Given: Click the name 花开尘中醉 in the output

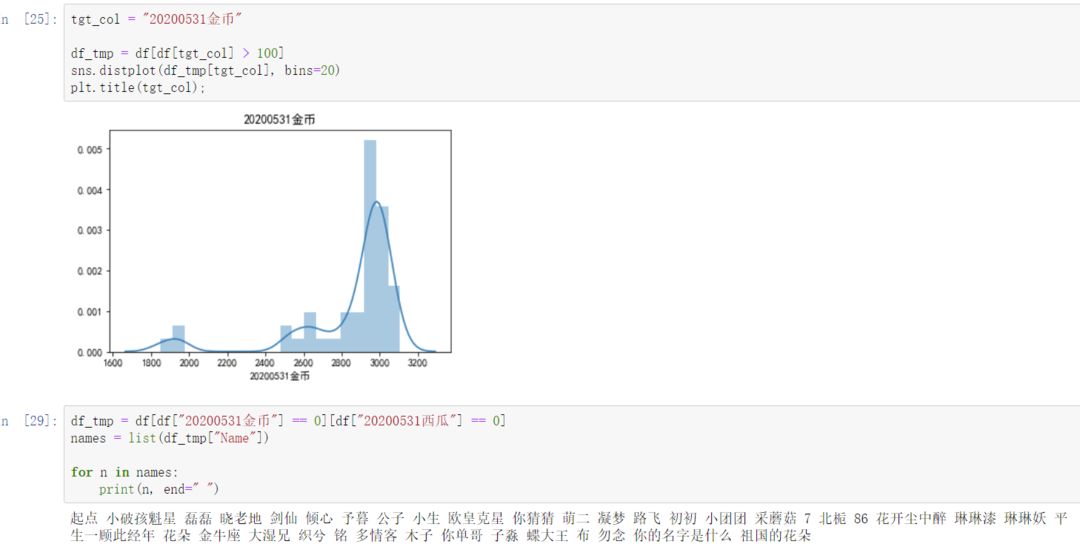Looking at the screenshot, I should click(x=911, y=518).
